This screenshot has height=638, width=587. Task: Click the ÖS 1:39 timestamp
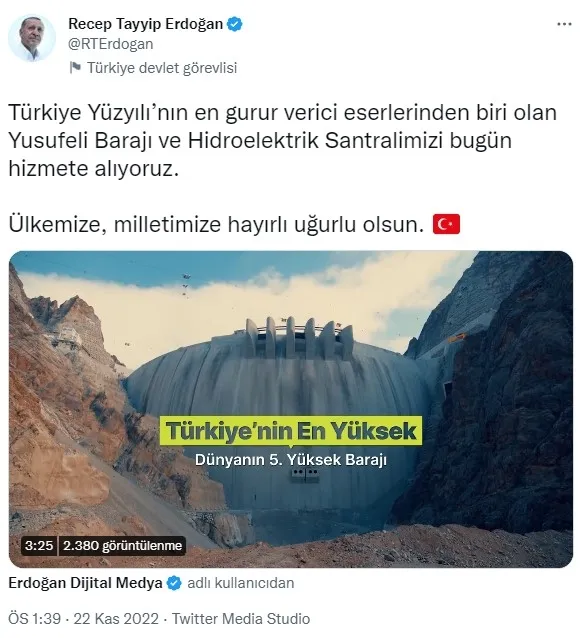35,619
